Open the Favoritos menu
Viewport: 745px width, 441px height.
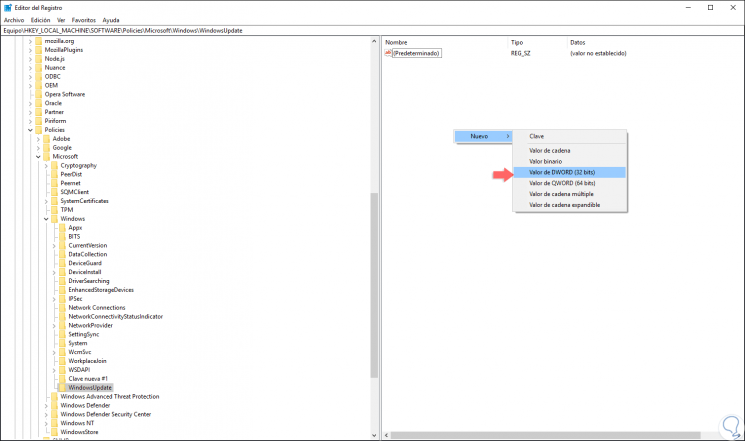click(84, 20)
